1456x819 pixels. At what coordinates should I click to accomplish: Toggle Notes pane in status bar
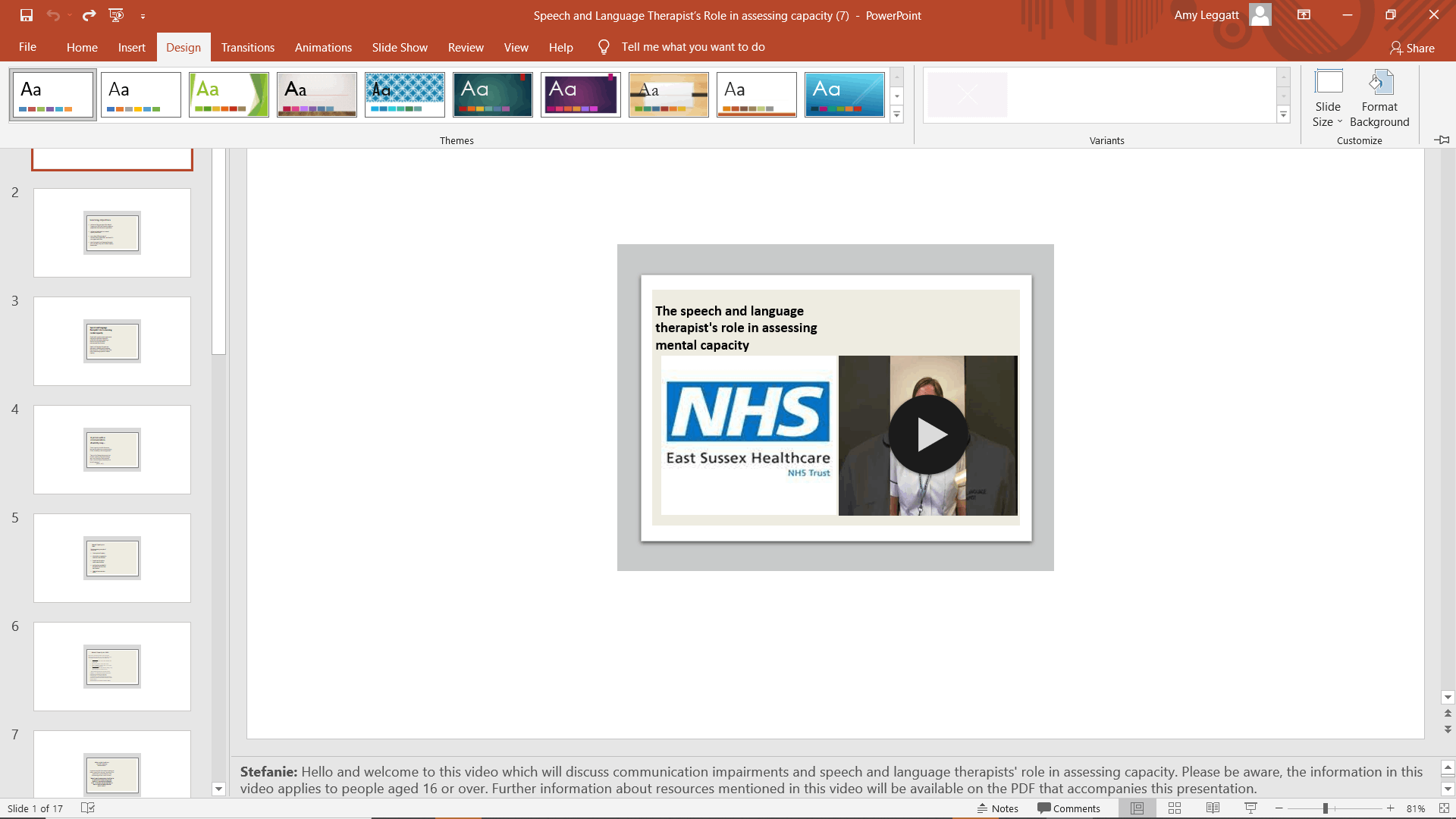998,808
